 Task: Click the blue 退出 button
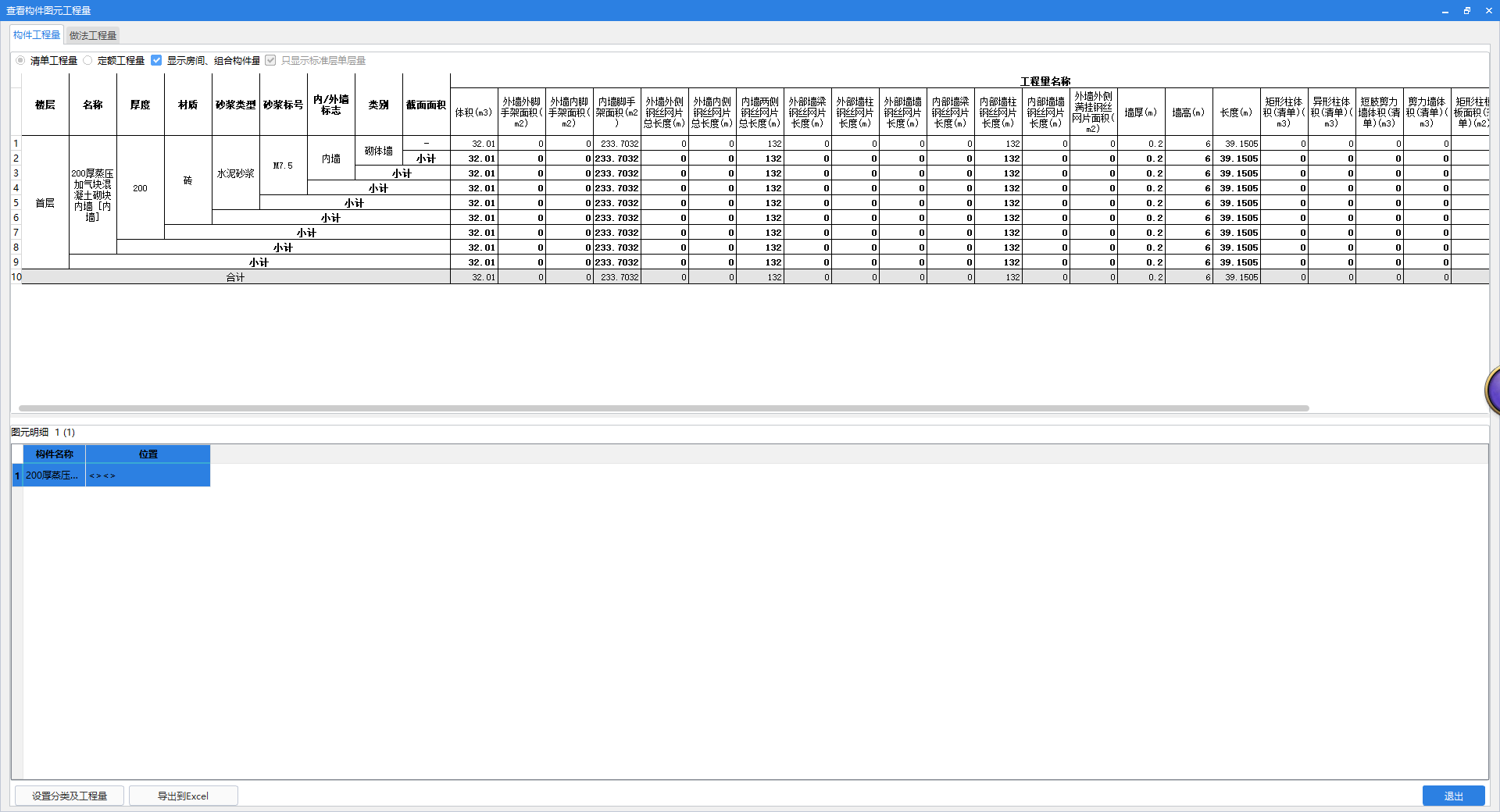coord(1453,796)
